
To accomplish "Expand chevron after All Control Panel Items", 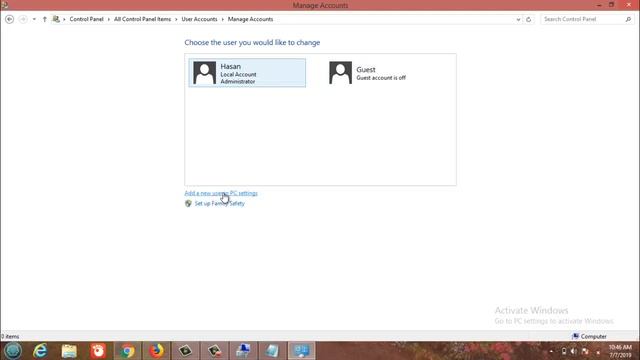I will 176,19.
